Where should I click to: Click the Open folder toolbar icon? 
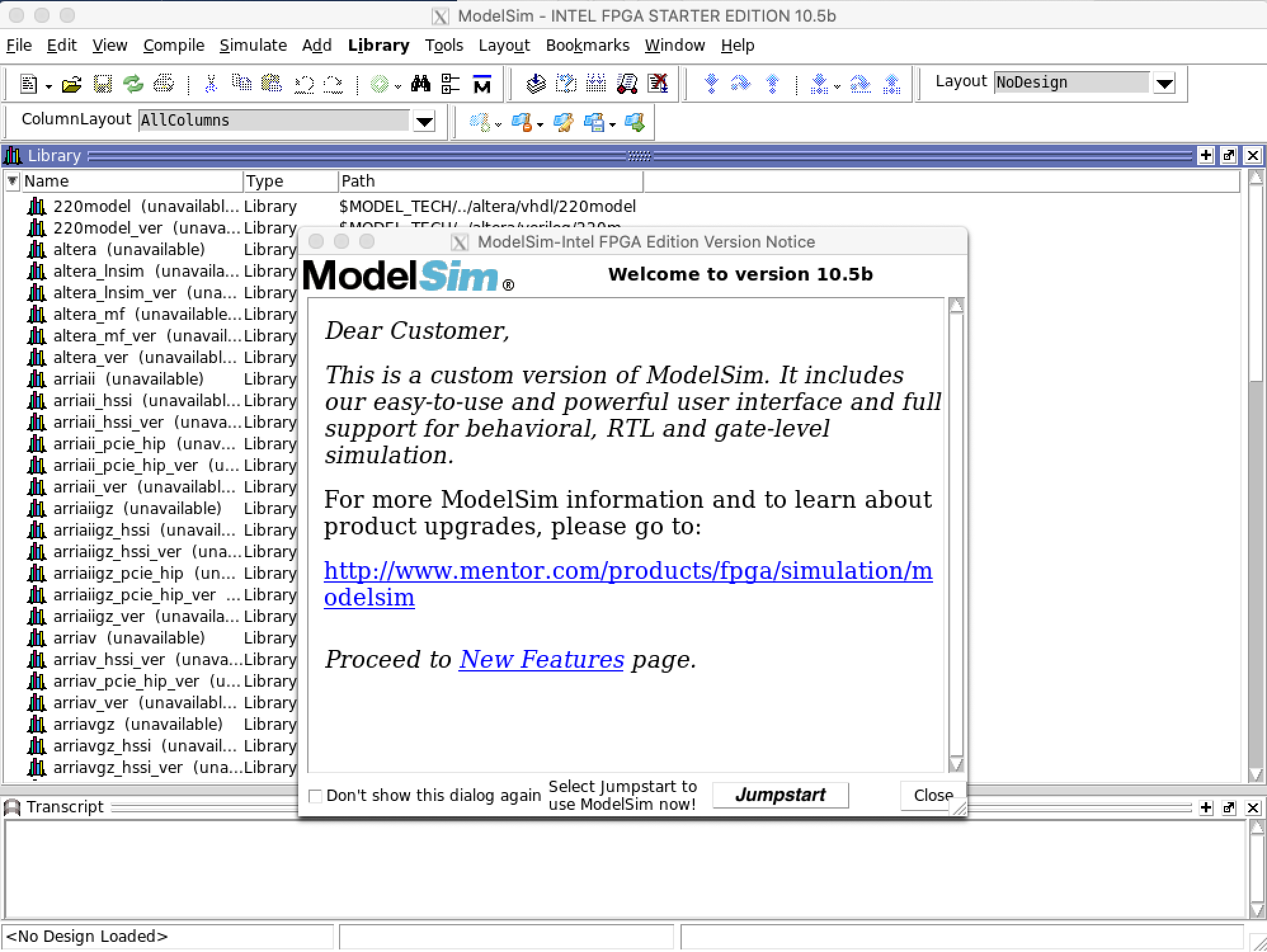point(72,84)
